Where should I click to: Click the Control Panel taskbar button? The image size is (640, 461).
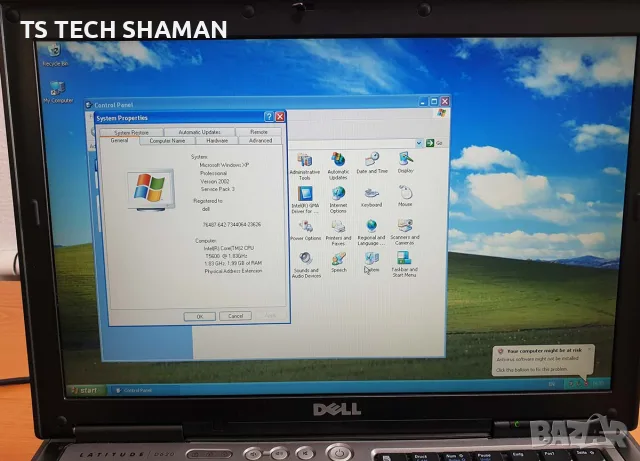[x=145, y=390]
